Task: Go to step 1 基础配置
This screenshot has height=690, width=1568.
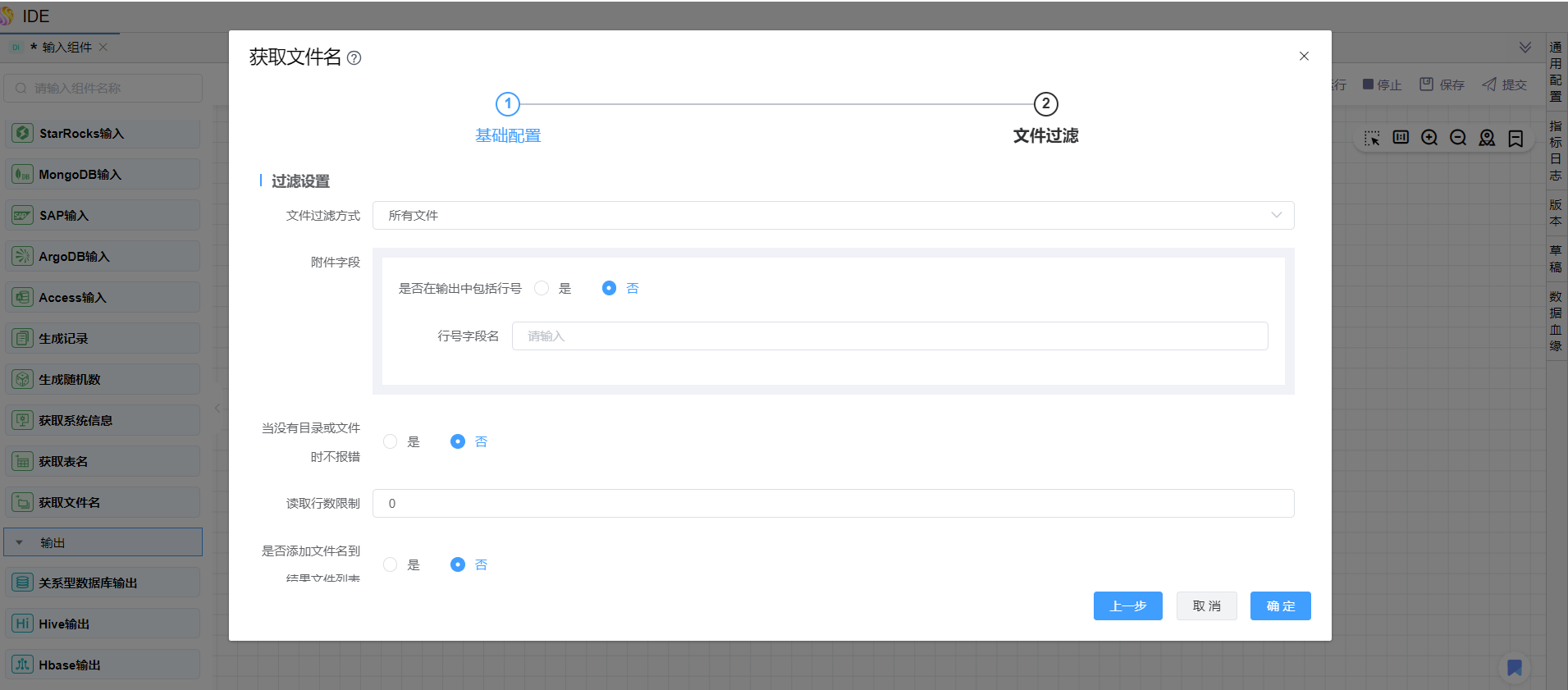Action: pos(508,104)
